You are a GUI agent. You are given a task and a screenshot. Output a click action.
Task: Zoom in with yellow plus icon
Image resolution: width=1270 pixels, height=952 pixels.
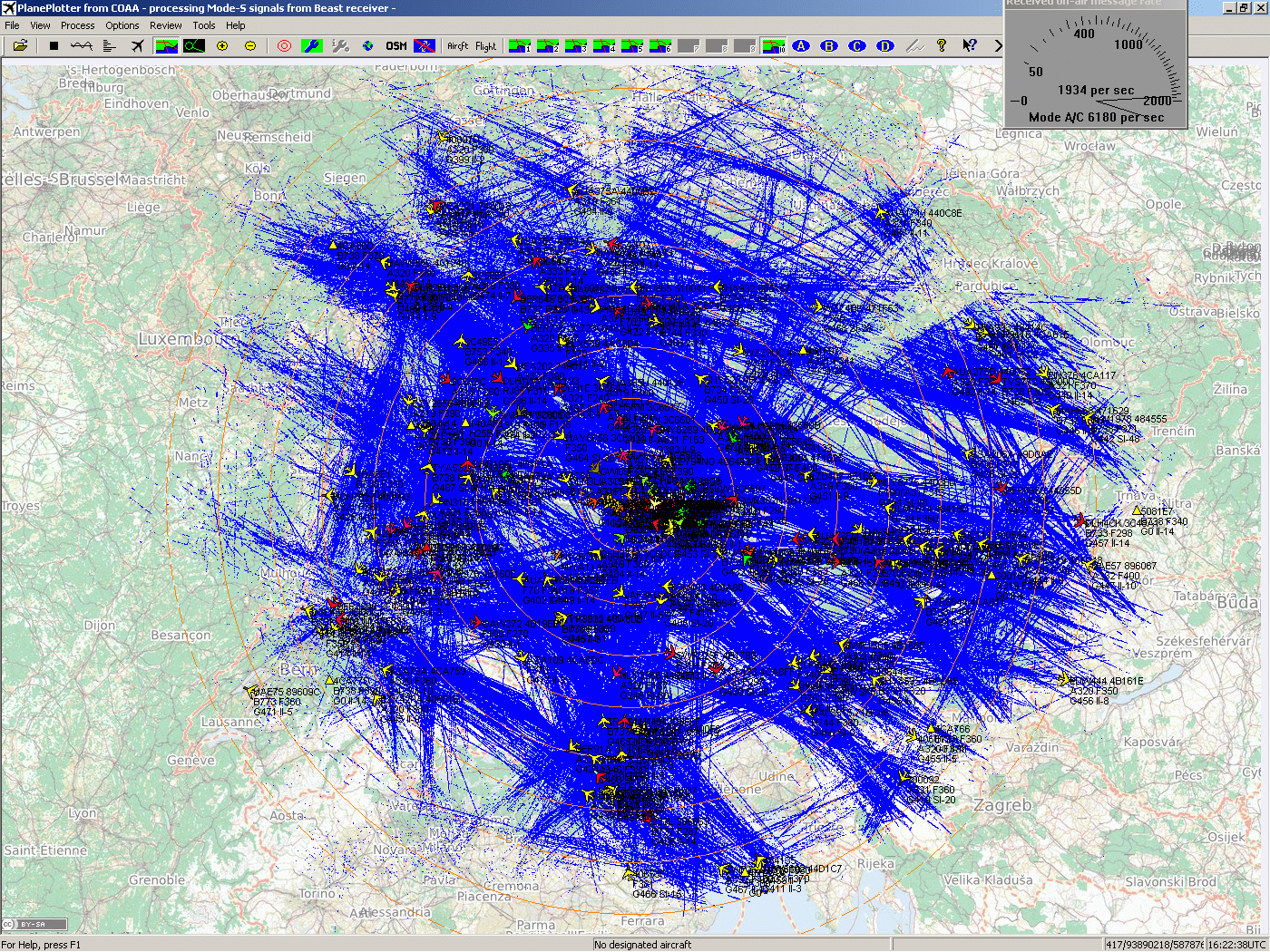[222, 45]
